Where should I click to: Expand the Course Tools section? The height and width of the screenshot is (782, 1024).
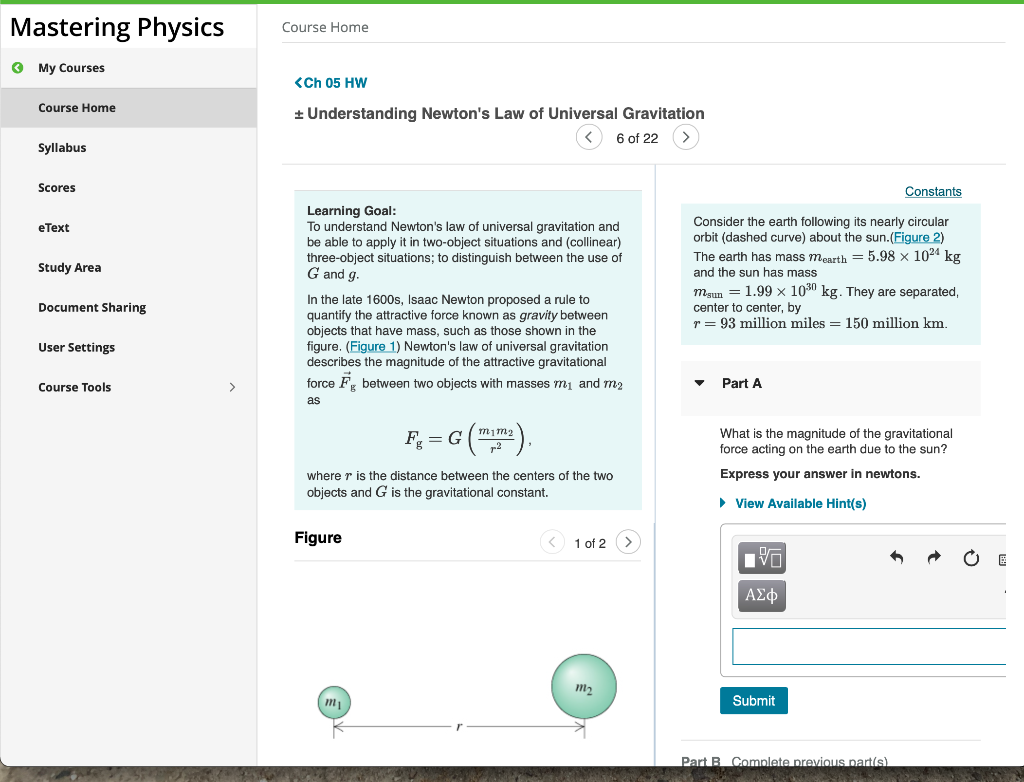[x=232, y=387]
